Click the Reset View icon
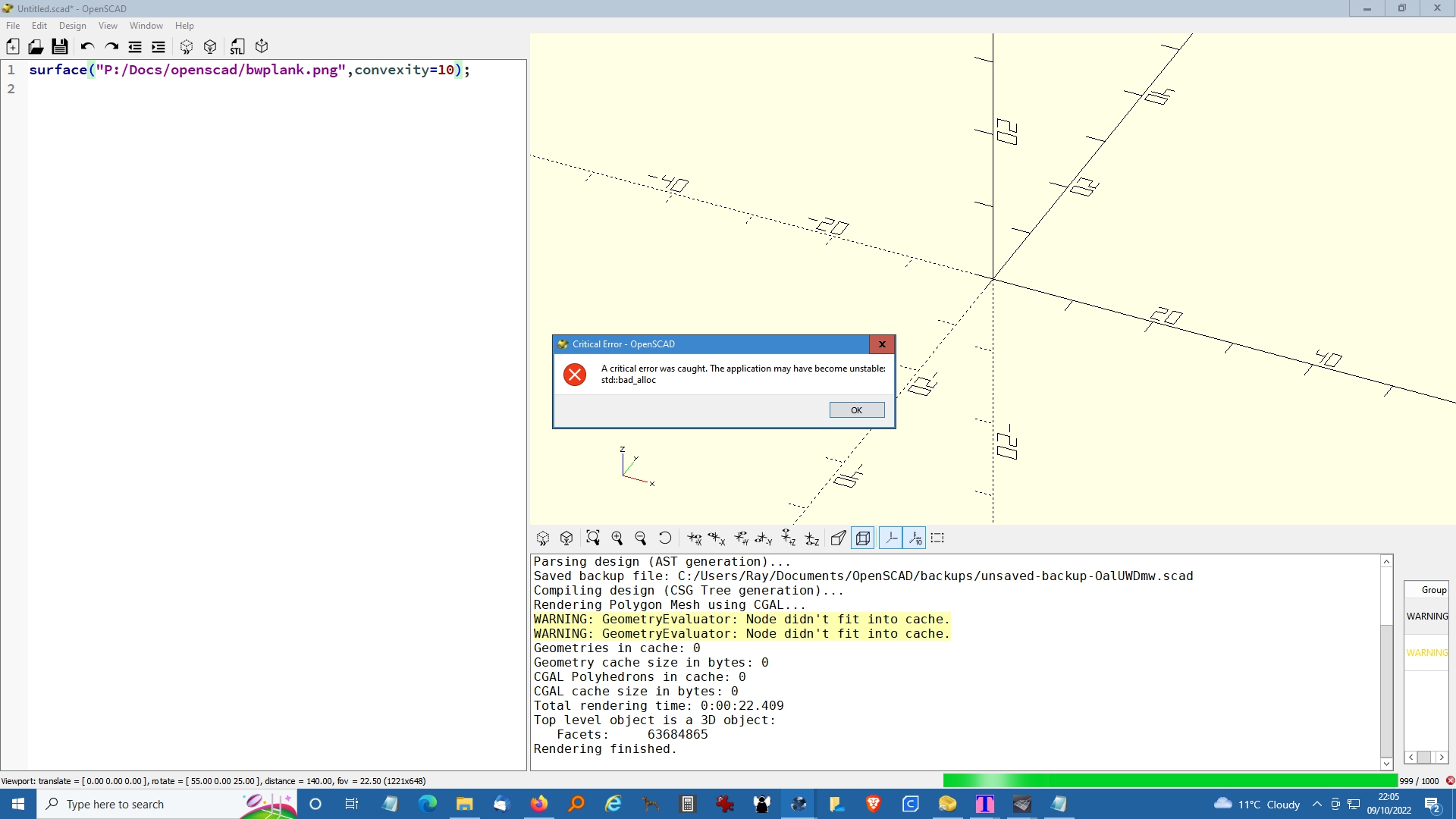The width and height of the screenshot is (1456, 819). pos(665,538)
